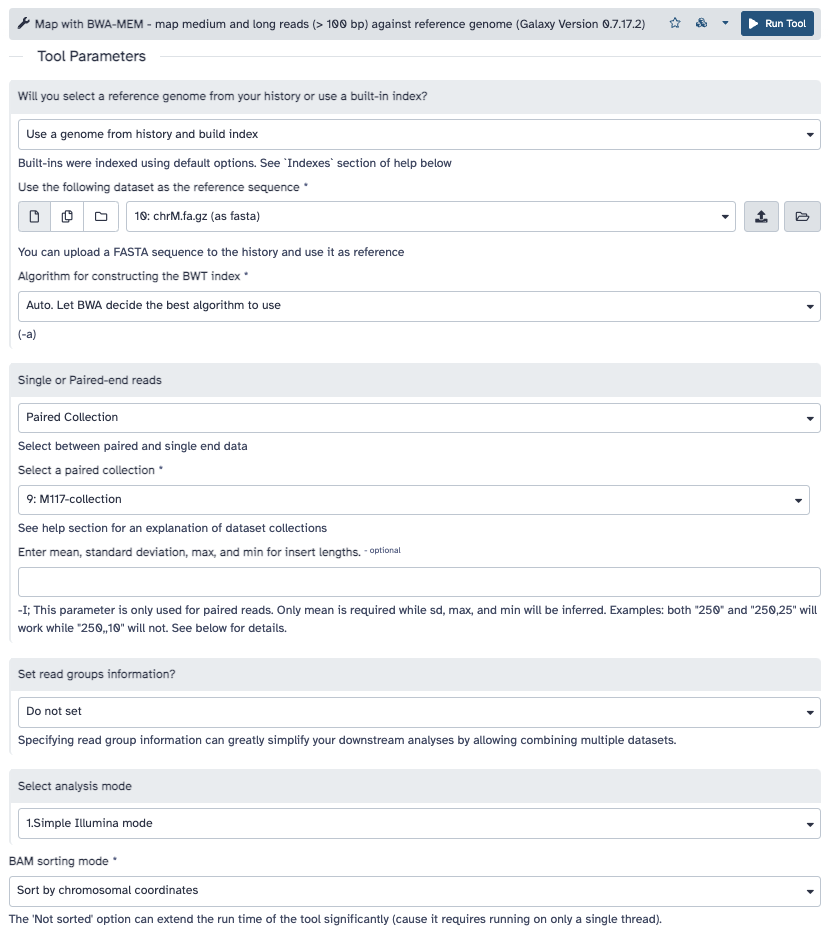
Task: Click the wrench tool icon in header
Action: [x=23, y=23]
